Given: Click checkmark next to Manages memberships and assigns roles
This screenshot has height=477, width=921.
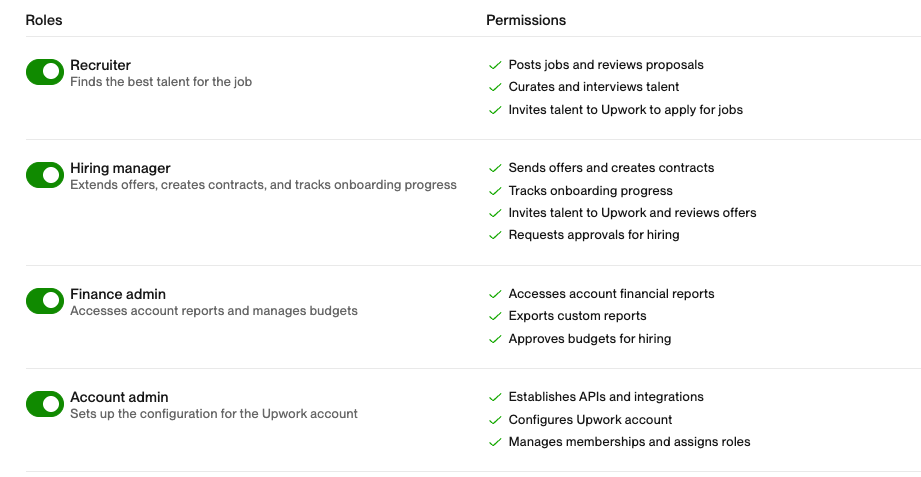Looking at the screenshot, I should [x=494, y=442].
